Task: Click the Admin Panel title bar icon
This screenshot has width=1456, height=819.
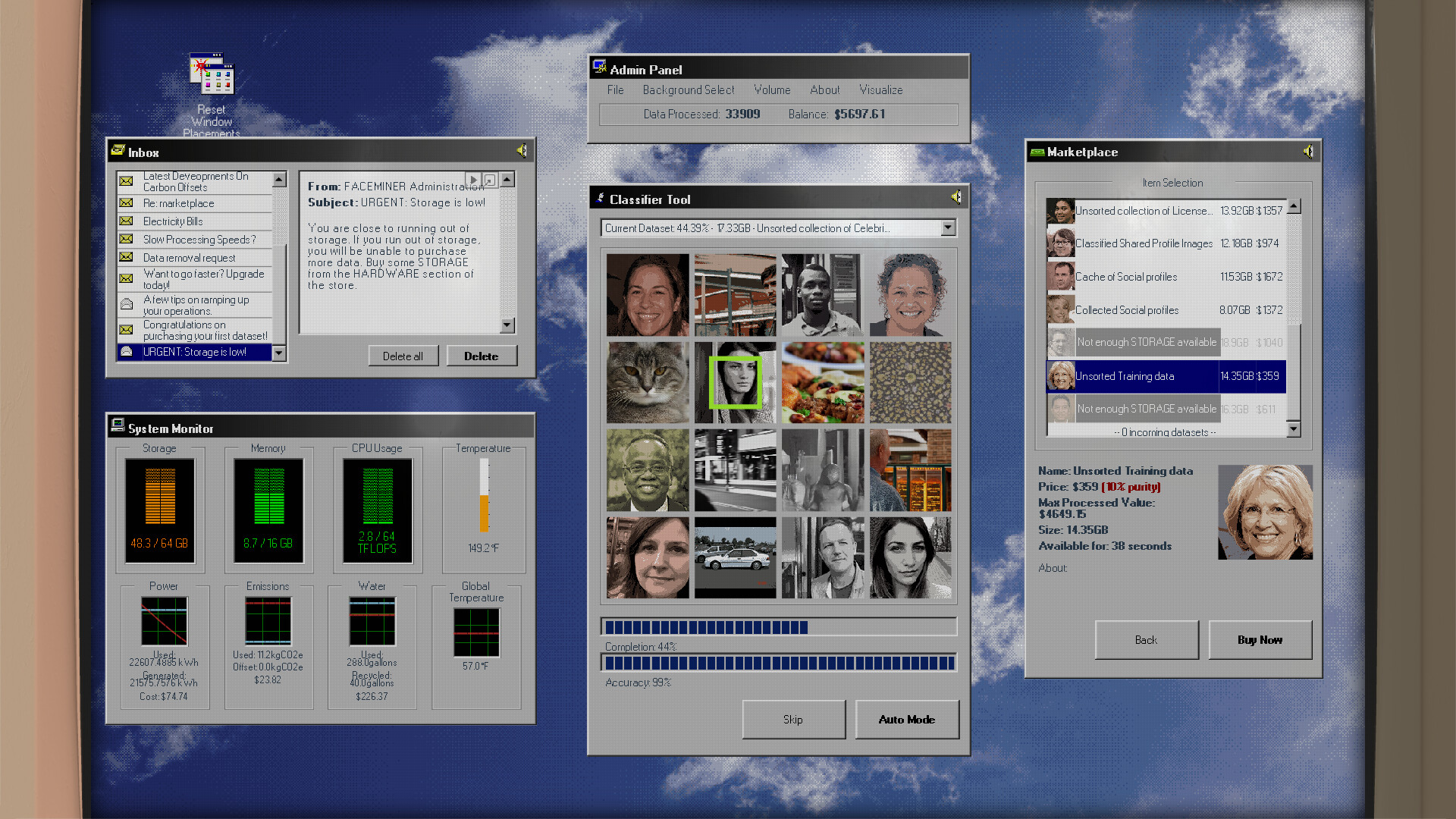Action: coord(599,67)
